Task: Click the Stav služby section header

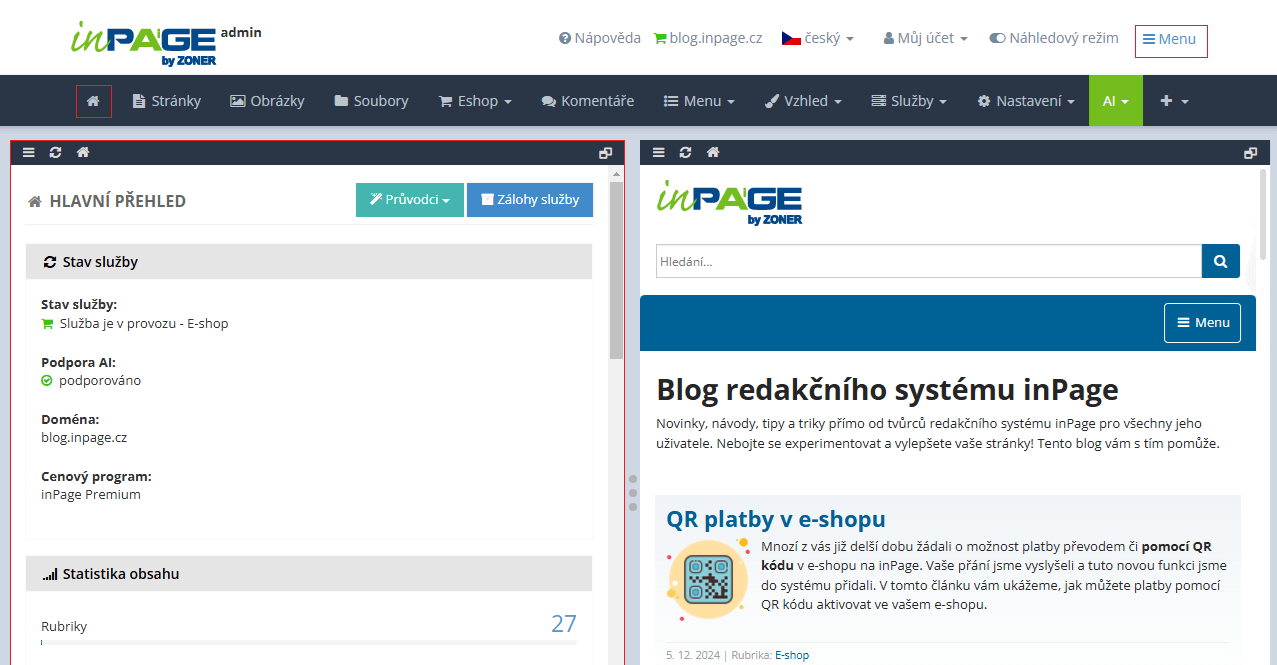Action: tap(309, 262)
